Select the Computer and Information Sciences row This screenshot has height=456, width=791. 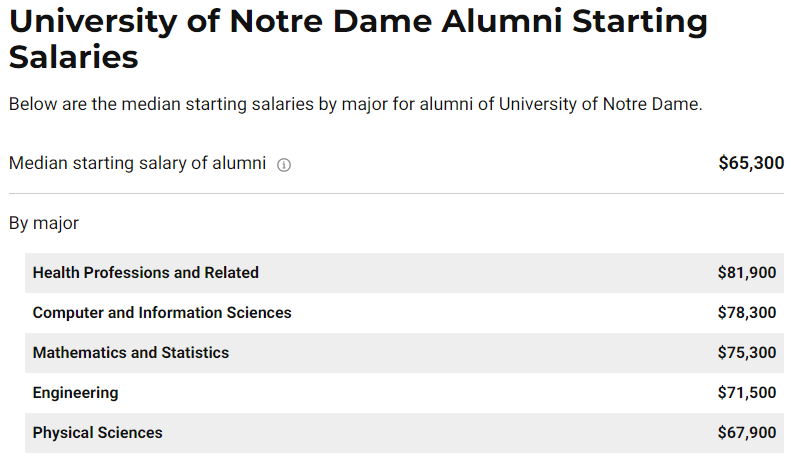[404, 313]
